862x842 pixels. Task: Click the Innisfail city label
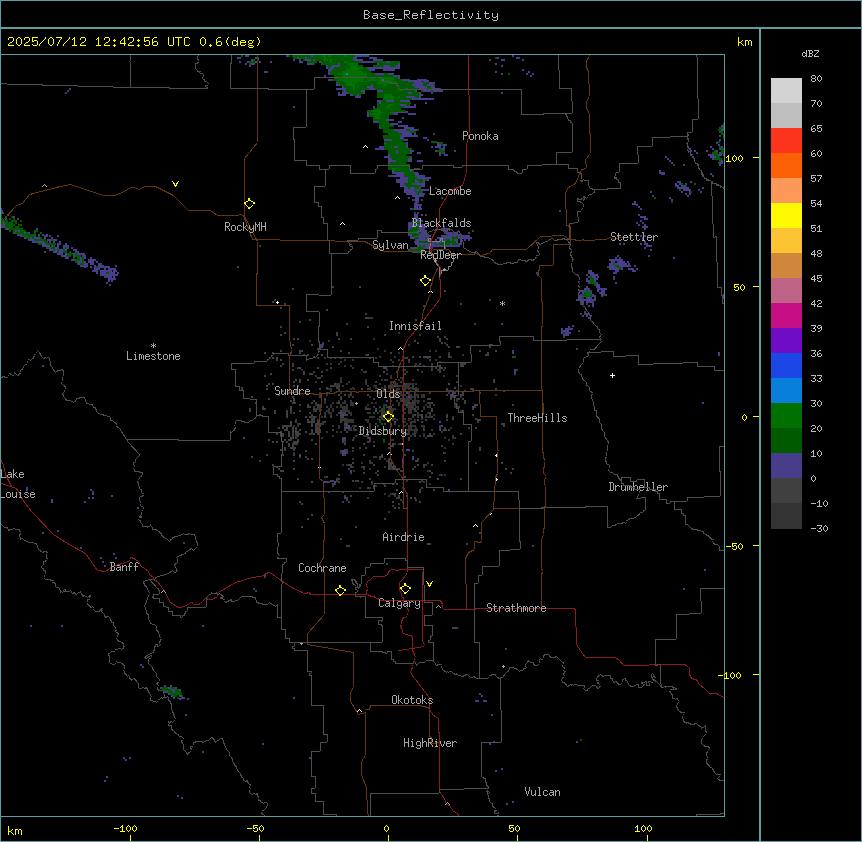pyautogui.click(x=415, y=326)
